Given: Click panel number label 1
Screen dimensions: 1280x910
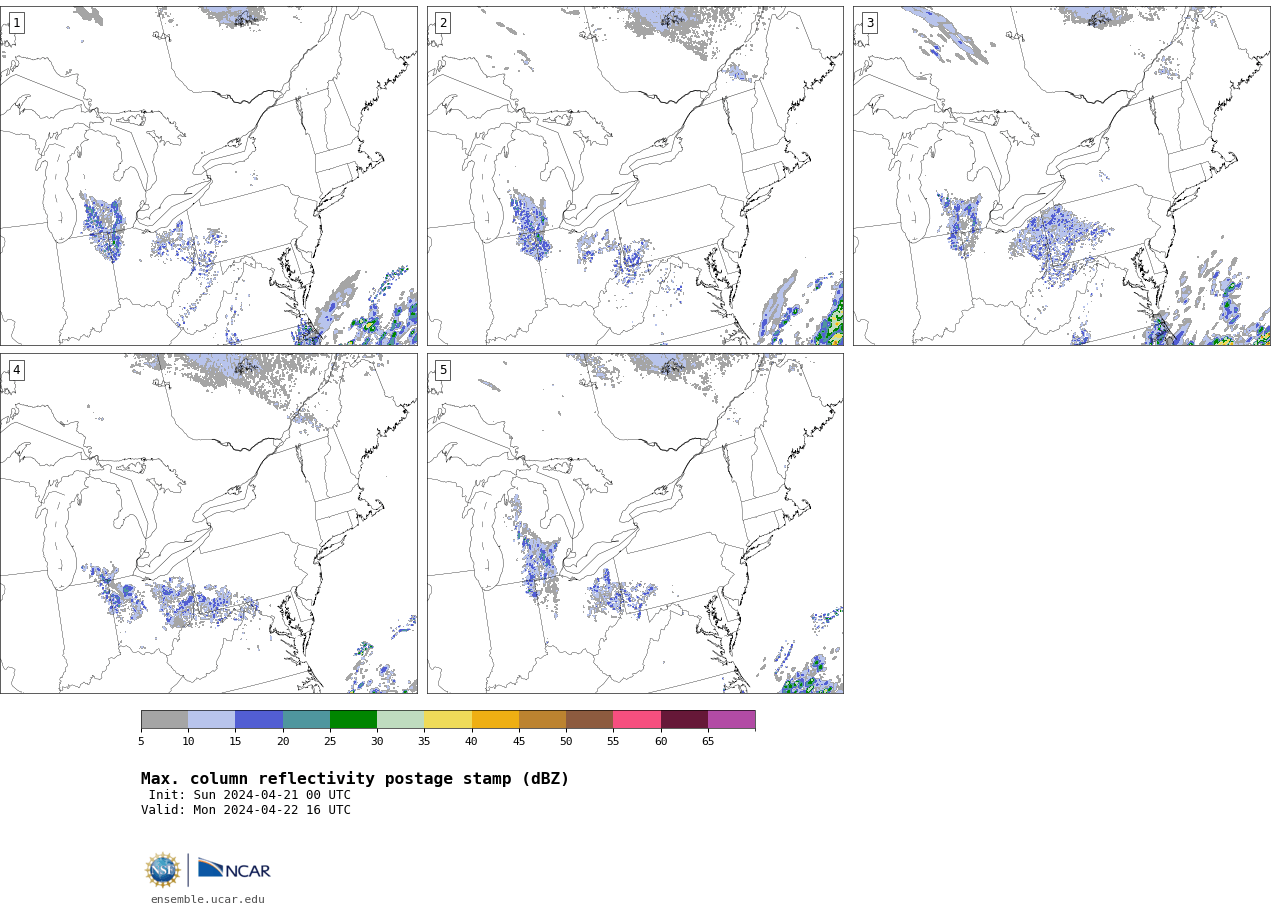Looking at the screenshot, I should (16, 23).
